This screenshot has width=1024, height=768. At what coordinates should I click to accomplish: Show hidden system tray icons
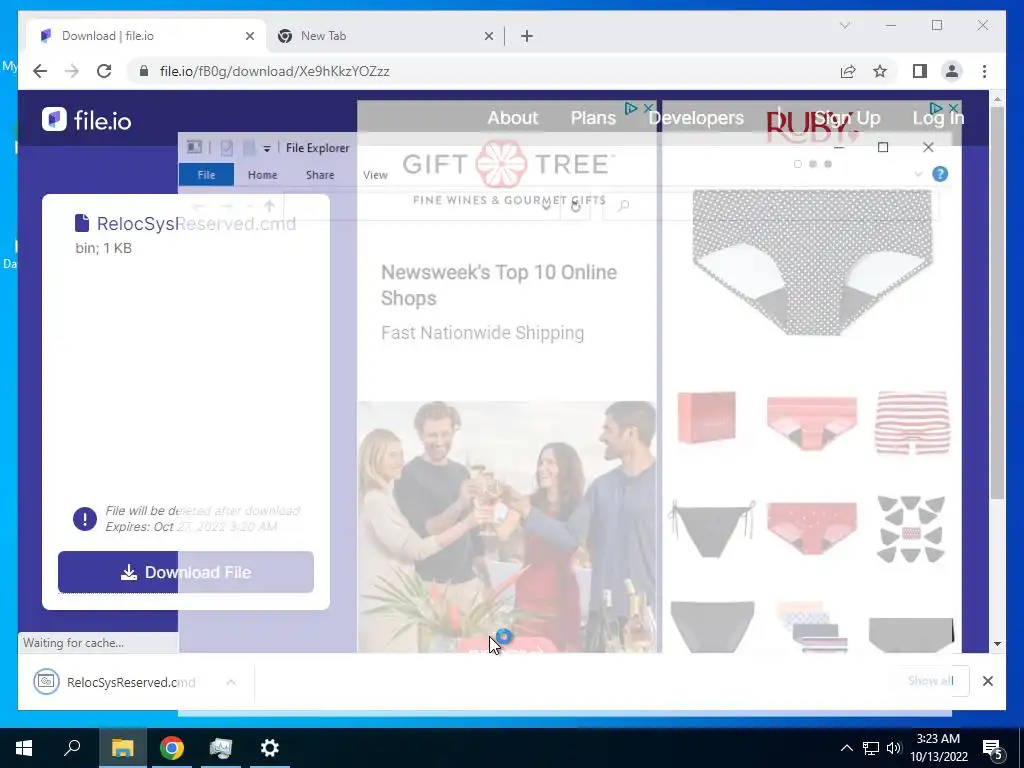click(x=846, y=748)
